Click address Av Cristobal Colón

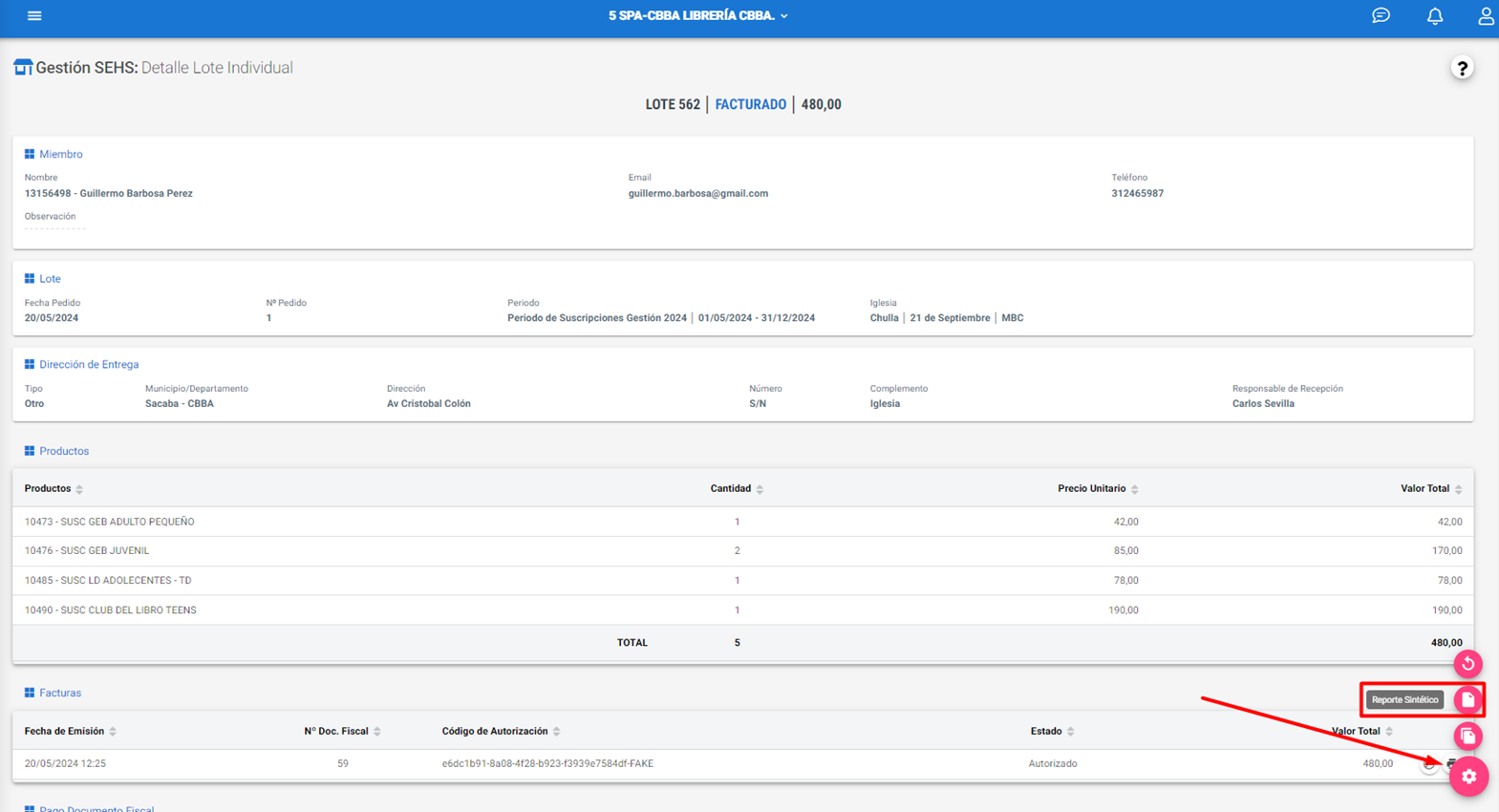pos(429,403)
